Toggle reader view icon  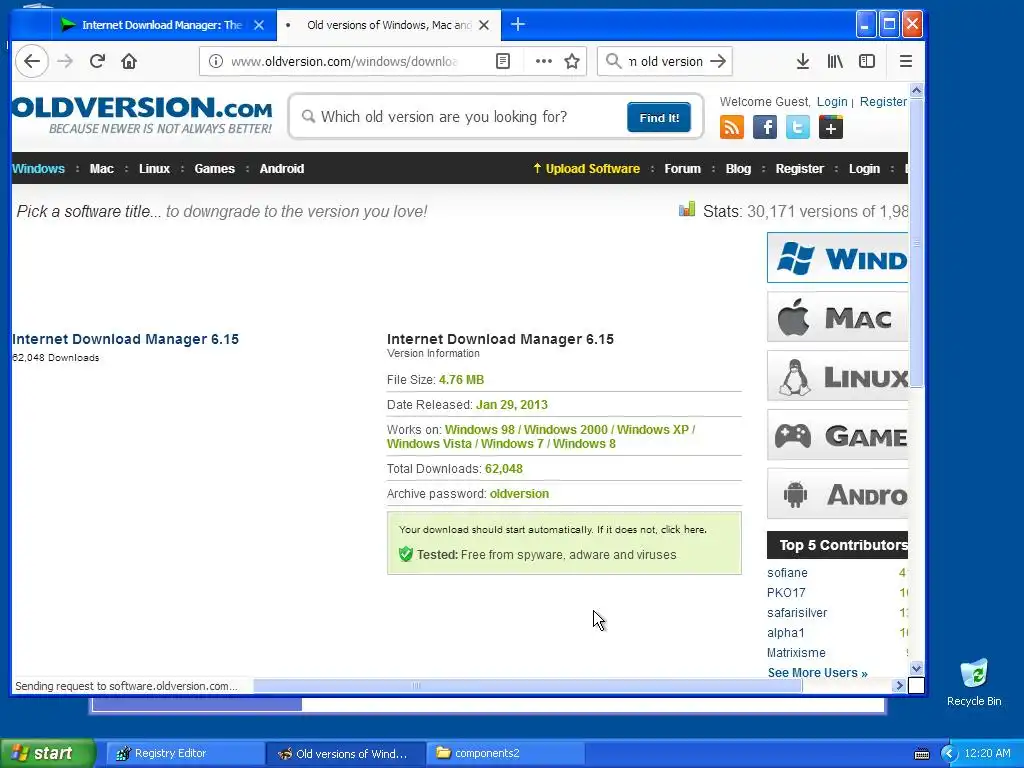pyautogui.click(x=503, y=61)
